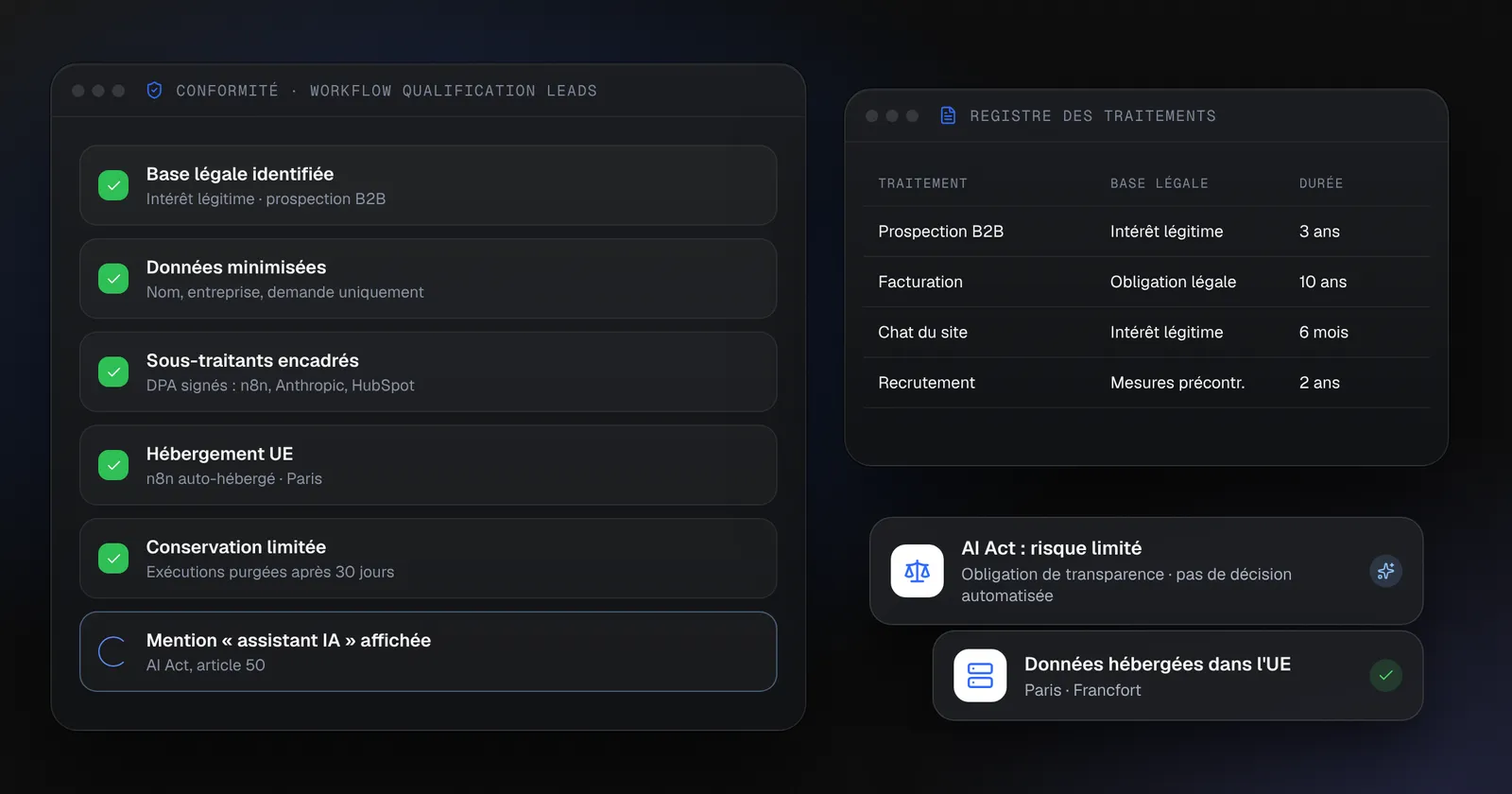Viewport: 1512px width, 794px height.
Task: Select the Recrutement row label
Action: click(926, 383)
